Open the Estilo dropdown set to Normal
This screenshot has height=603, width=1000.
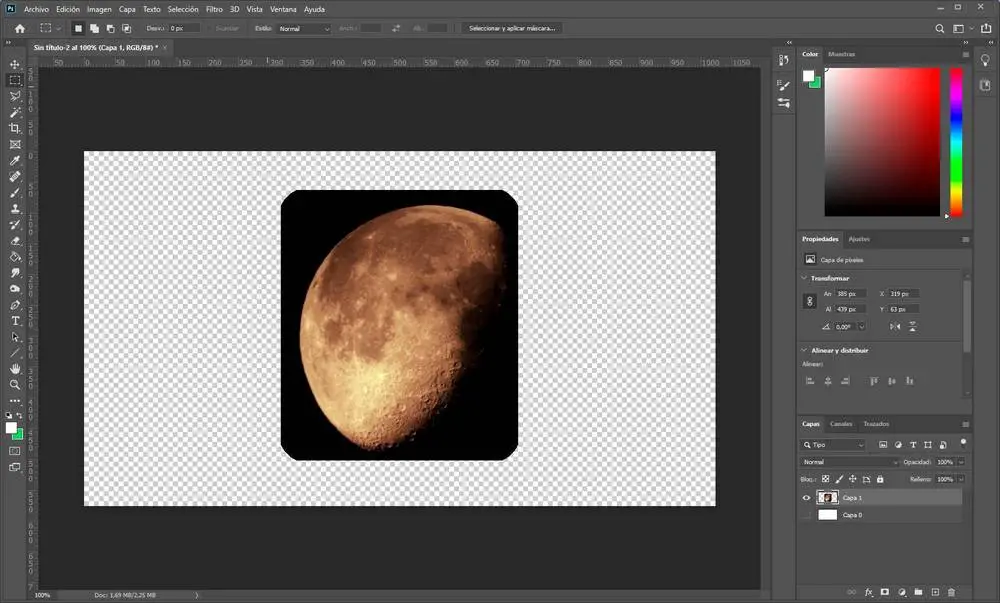point(304,29)
